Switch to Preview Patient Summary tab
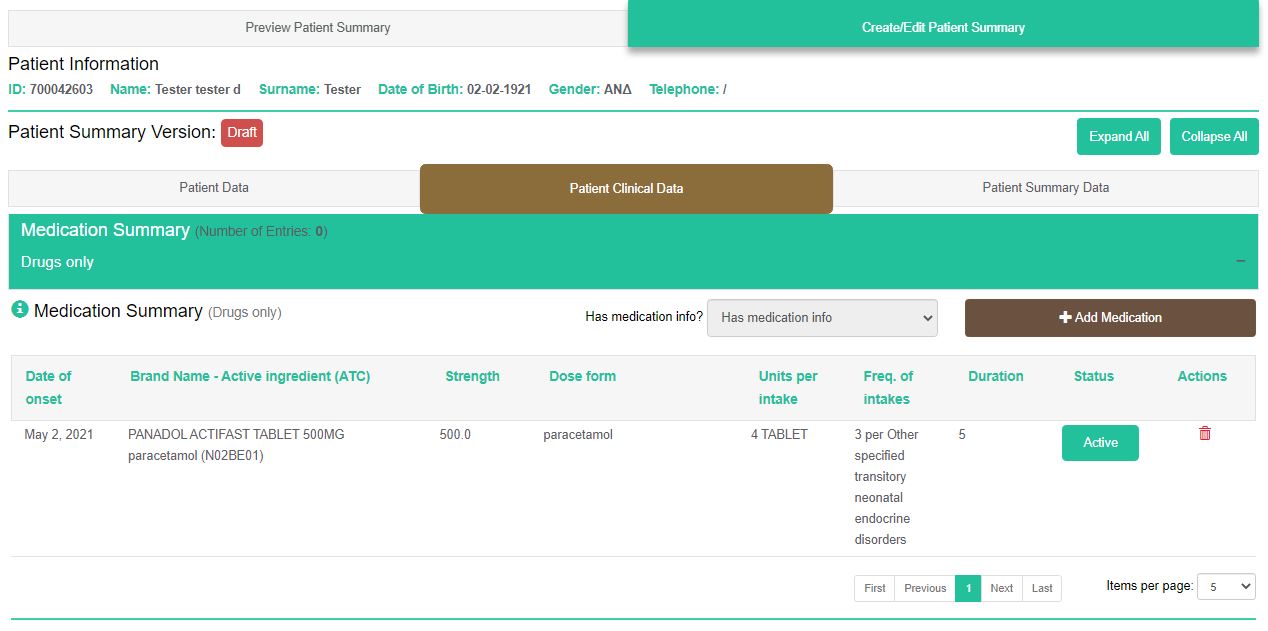 pos(318,28)
